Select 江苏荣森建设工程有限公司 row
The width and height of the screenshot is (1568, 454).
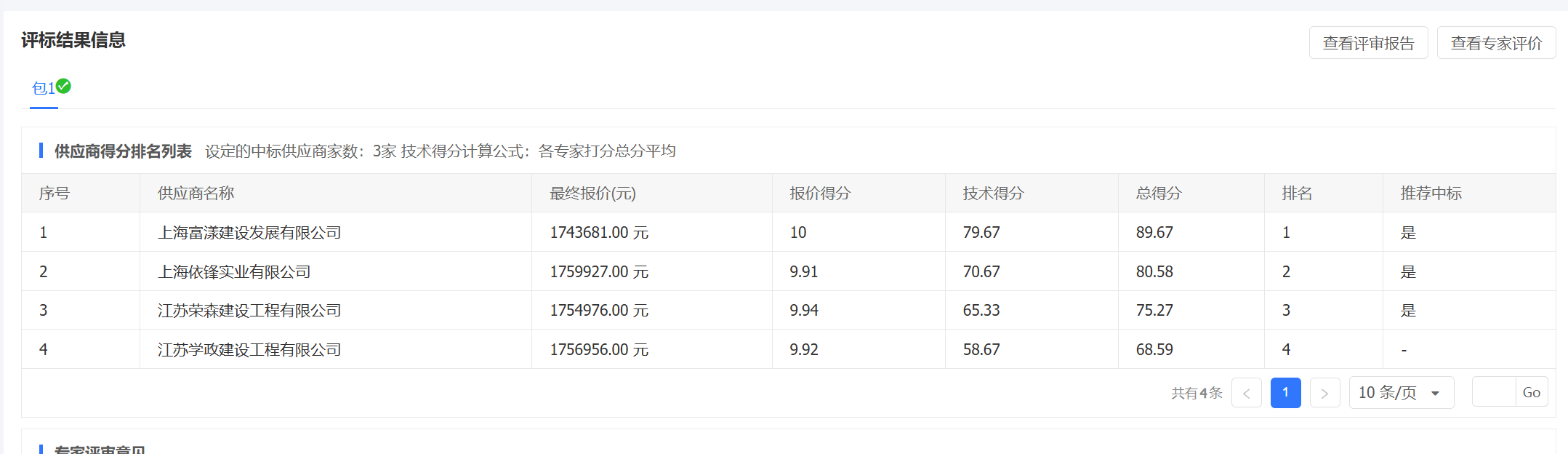tap(249, 311)
